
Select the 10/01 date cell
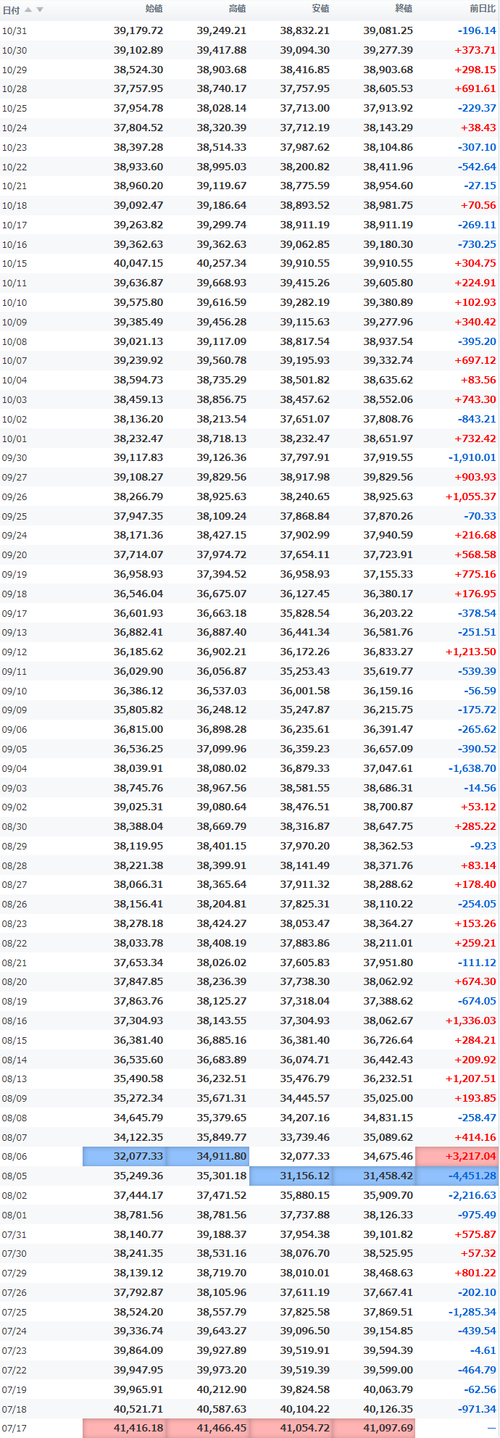point(14,439)
